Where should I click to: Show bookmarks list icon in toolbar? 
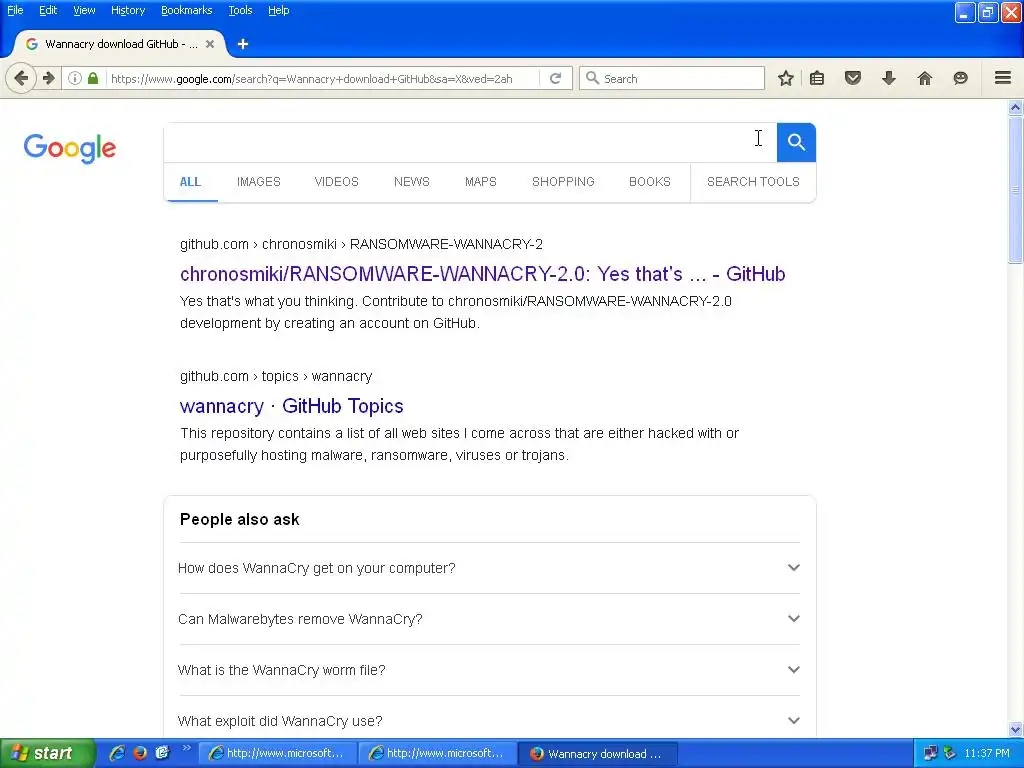pyautogui.click(x=817, y=78)
